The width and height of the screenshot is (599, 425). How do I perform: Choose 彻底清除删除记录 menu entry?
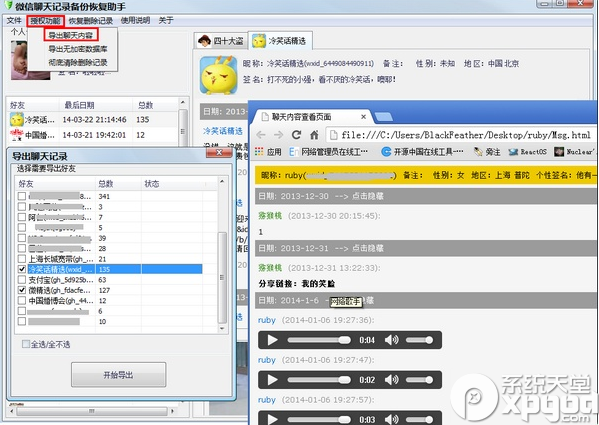click(78, 62)
